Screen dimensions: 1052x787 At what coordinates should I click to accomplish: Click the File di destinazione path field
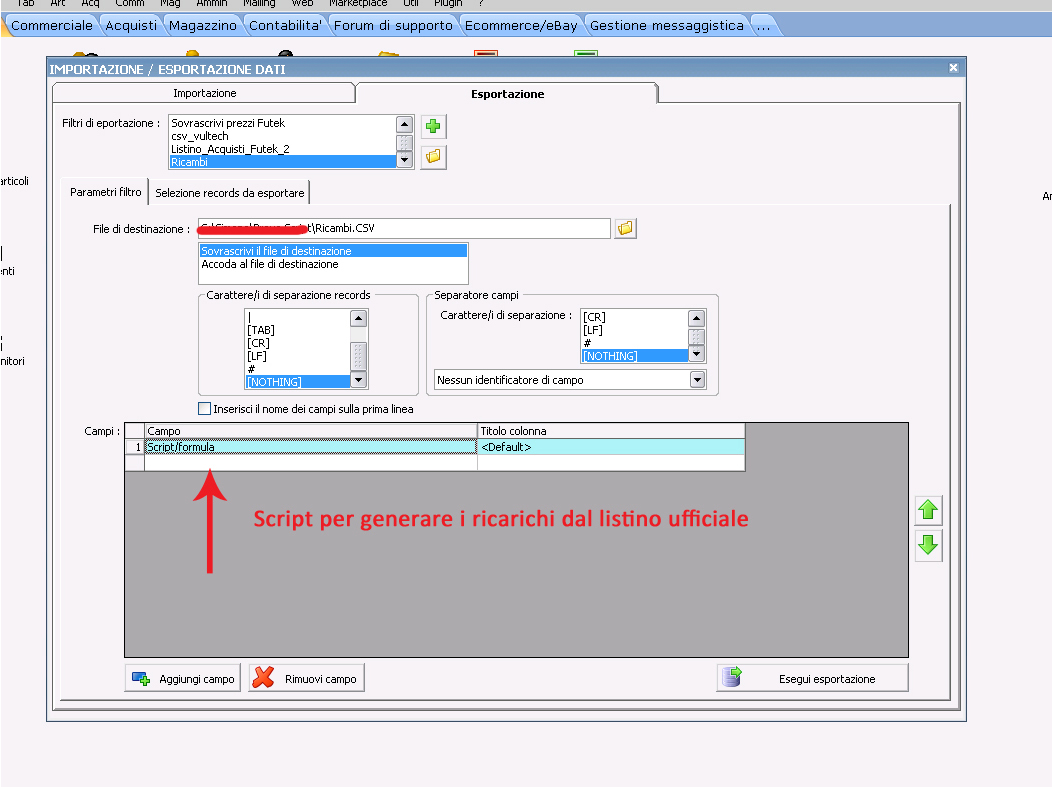coord(404,228)
